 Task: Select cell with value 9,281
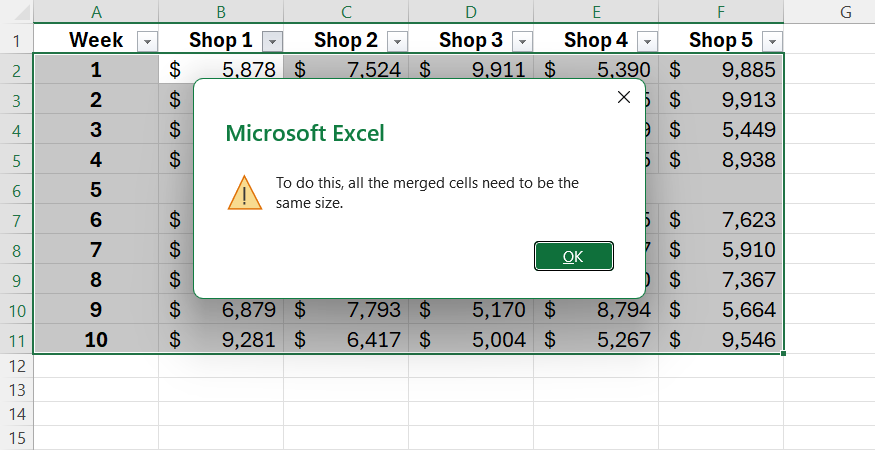pyautogui.click(x=221, y=340)
